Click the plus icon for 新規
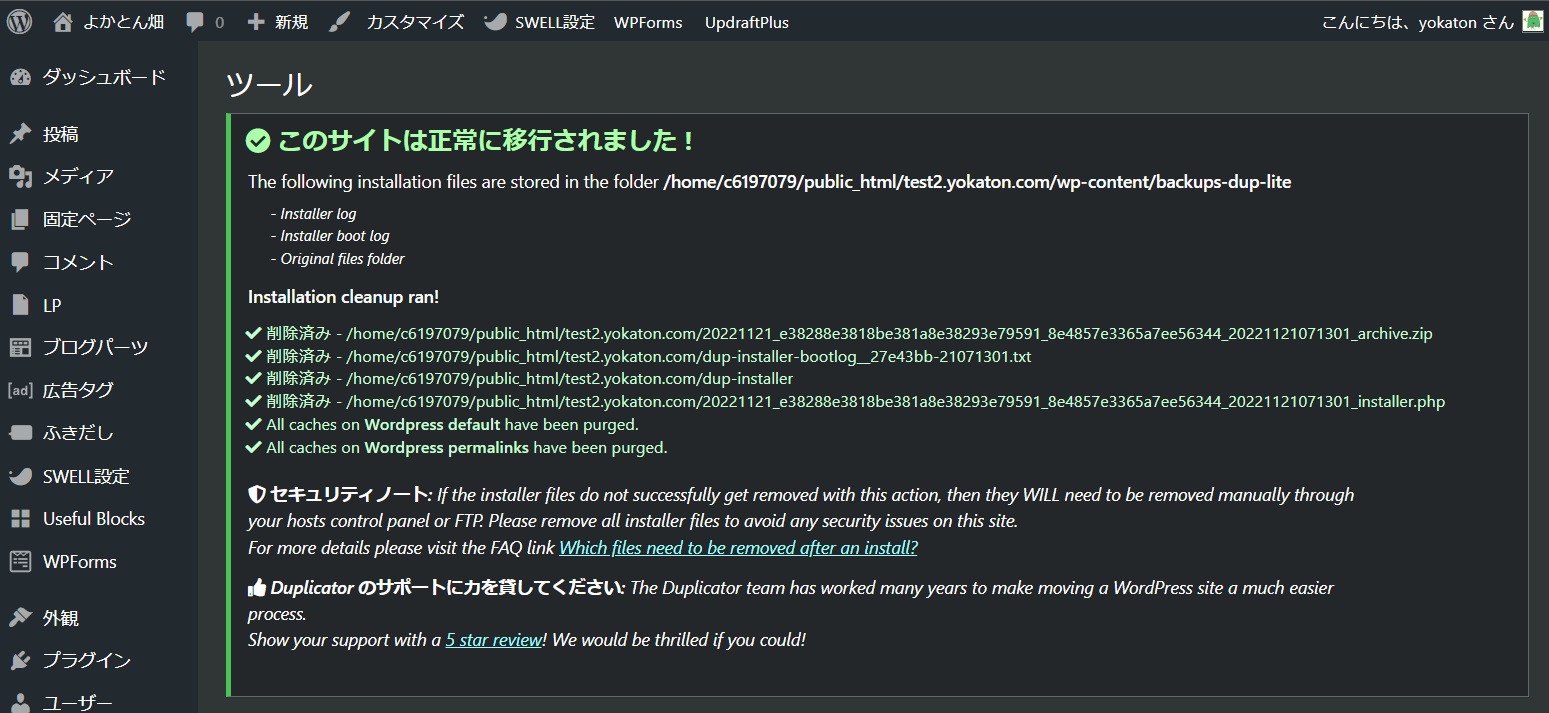Image resolution: width=1549 pixels, height=713 pixels. coord(256,22)
